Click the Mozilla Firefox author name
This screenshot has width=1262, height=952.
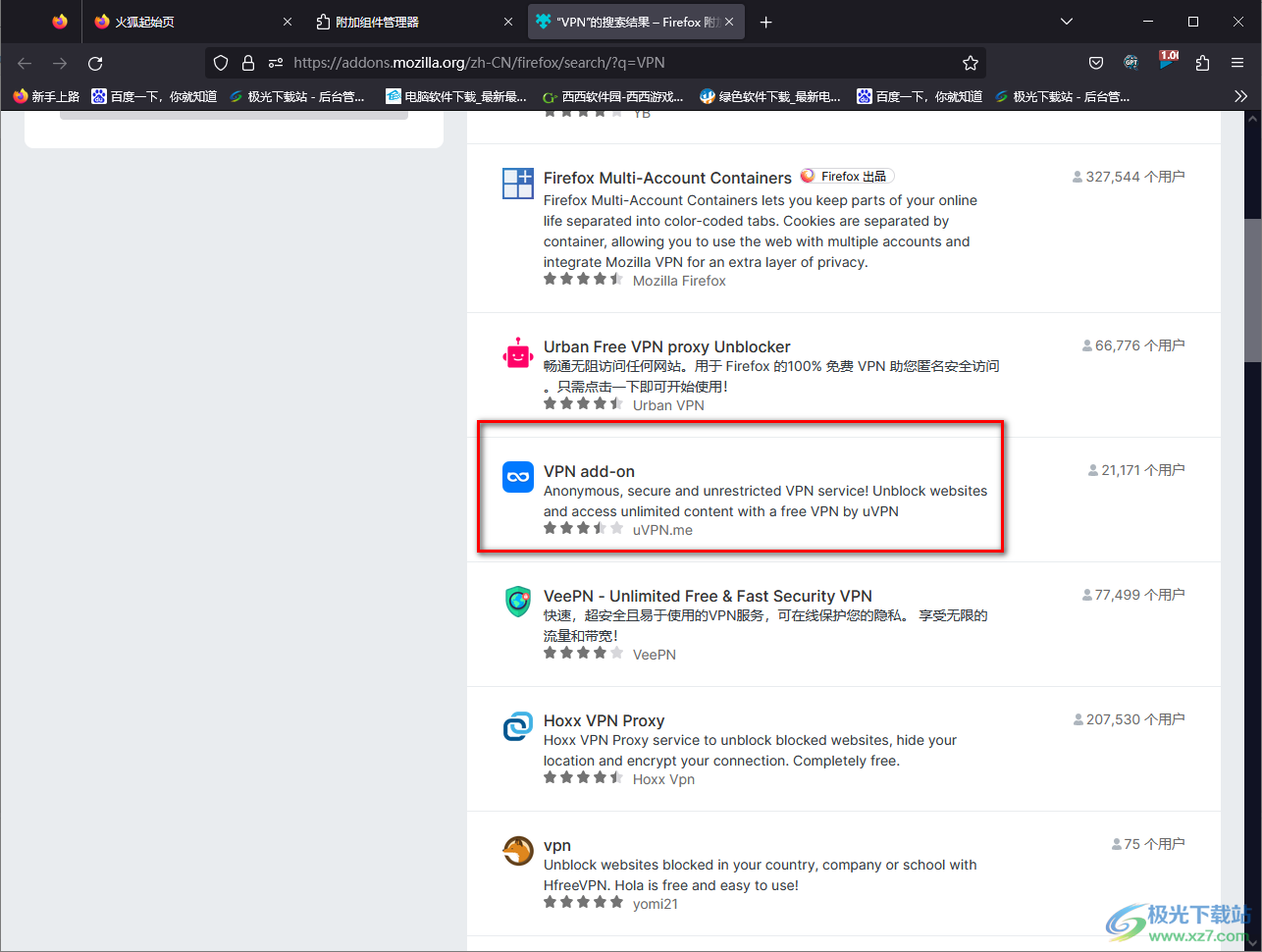point(679,281)
